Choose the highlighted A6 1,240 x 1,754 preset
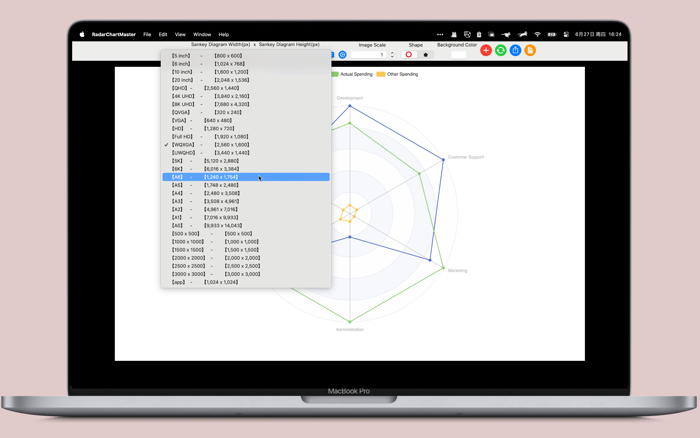Viewport: 700px width, 438px height. click(246, 177)
